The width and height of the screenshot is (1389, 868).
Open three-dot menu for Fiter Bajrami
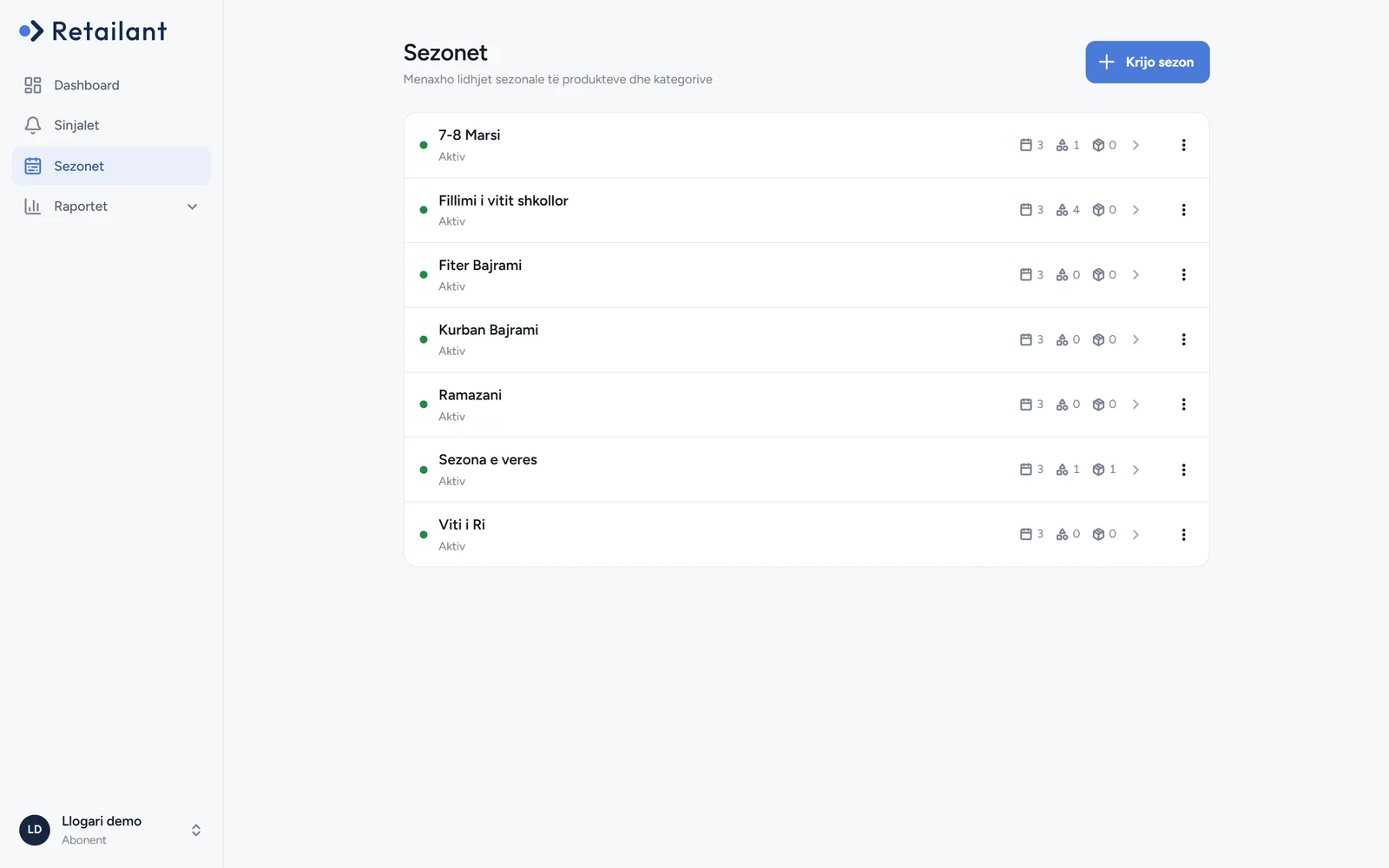point(1183,274)
